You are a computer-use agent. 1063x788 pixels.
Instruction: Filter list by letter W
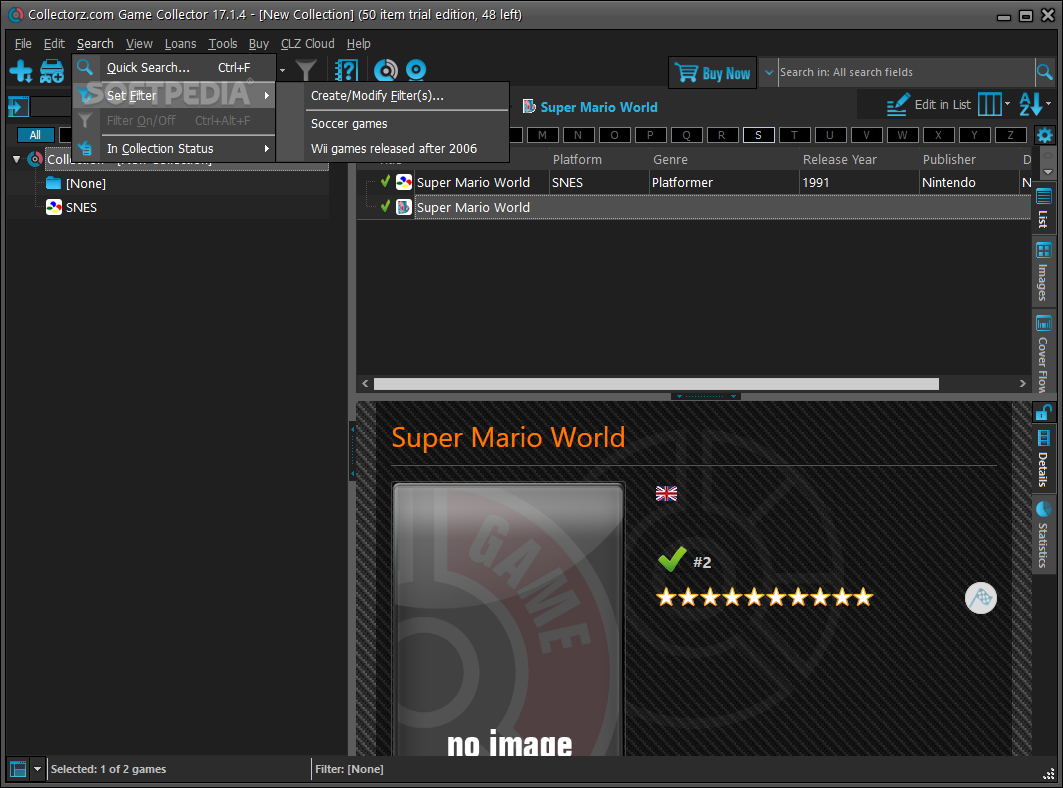[x=902, y=135]
